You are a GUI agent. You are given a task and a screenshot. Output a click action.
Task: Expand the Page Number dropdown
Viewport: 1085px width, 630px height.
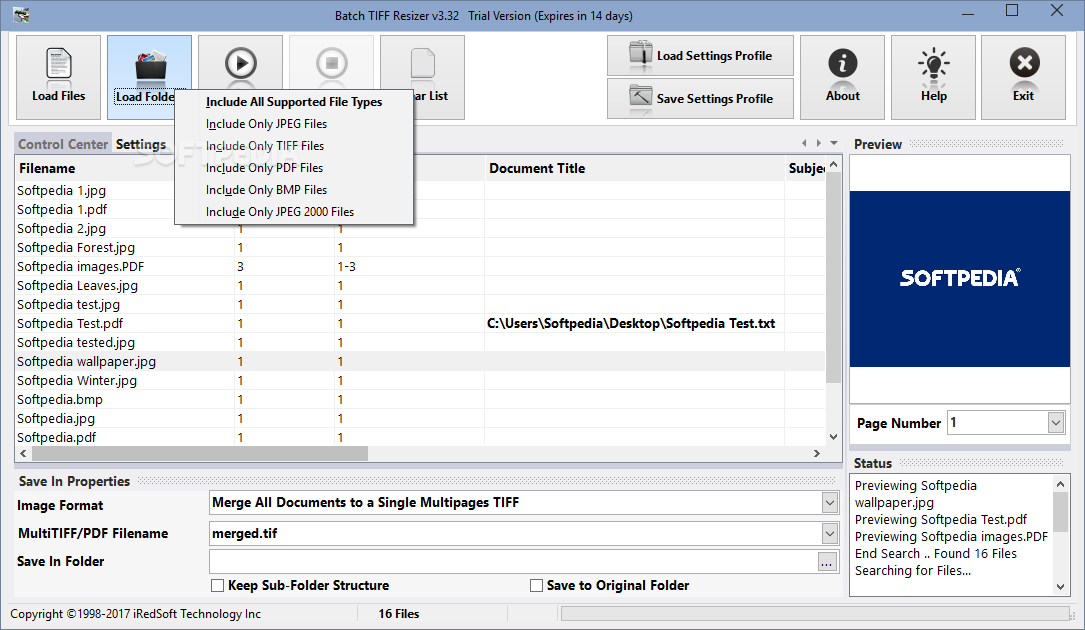click(1055, 422)
